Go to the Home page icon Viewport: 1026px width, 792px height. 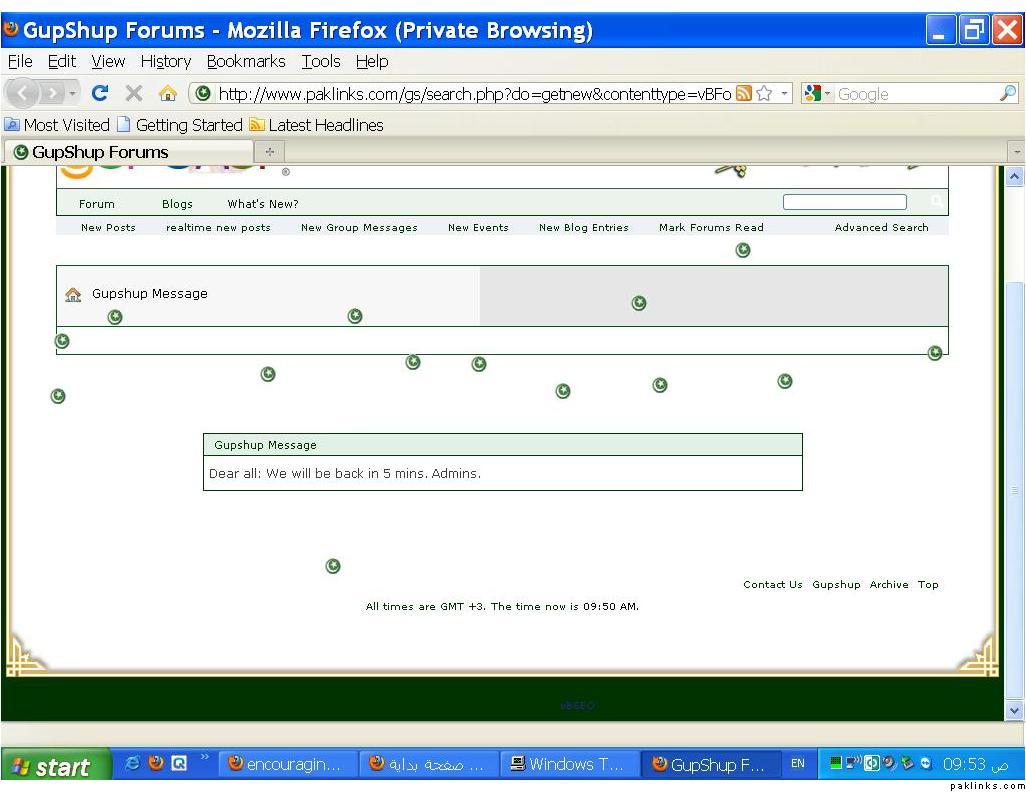pos(167,93)
